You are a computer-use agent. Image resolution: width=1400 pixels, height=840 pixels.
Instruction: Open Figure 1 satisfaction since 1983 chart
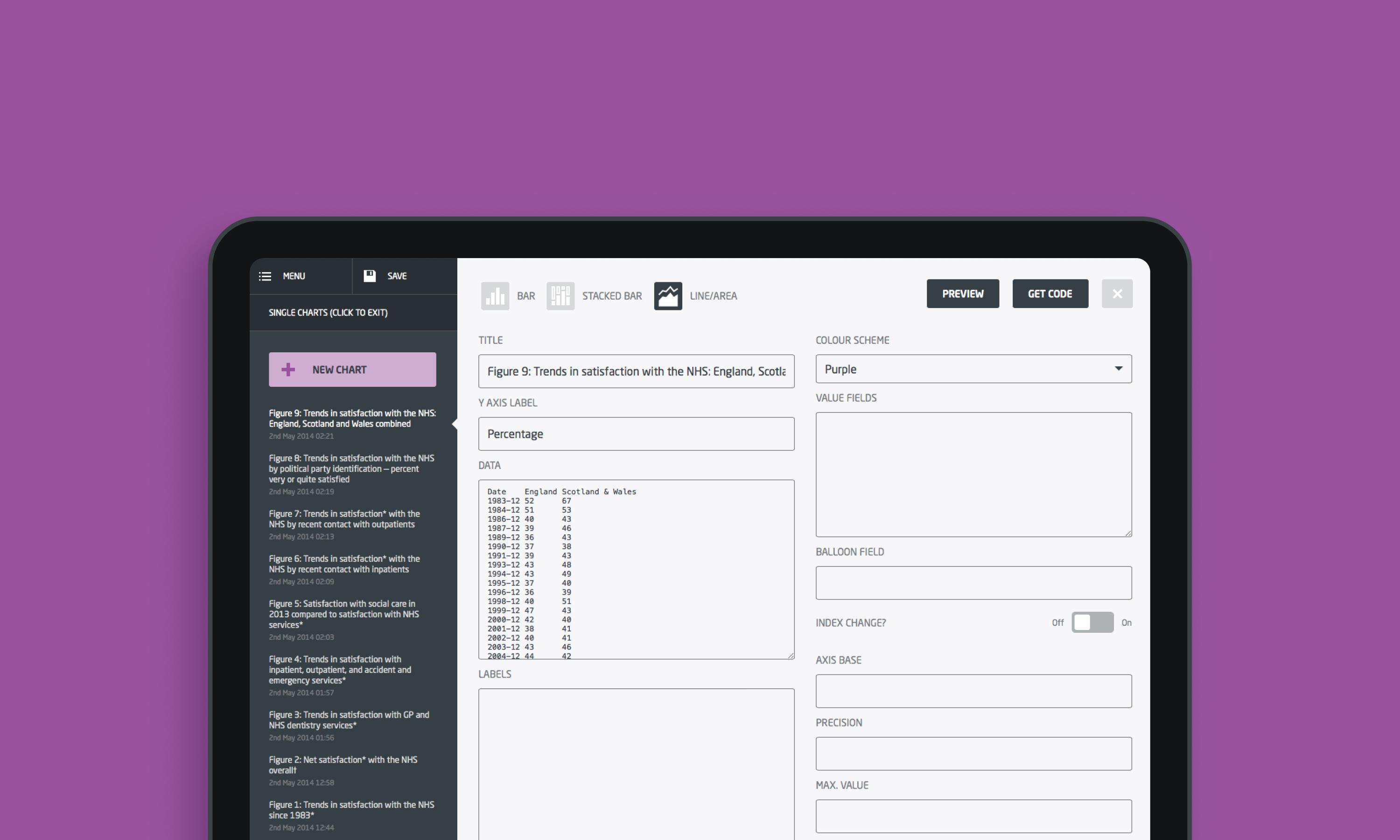click(x=351, y=810)
